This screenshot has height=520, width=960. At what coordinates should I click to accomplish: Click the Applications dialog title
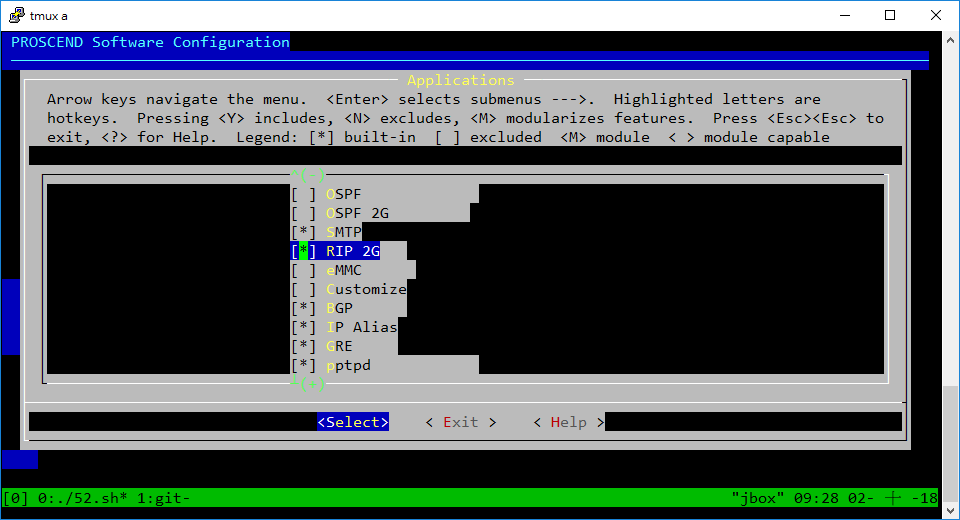point(460,80)
